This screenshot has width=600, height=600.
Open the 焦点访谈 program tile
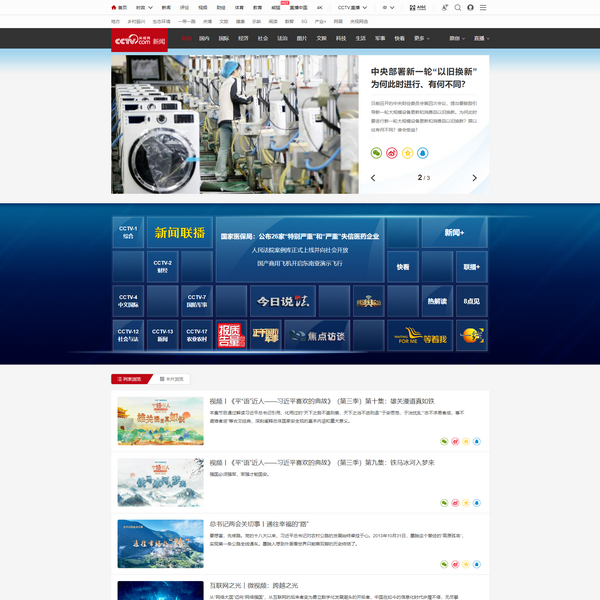(x=317, y=335)
